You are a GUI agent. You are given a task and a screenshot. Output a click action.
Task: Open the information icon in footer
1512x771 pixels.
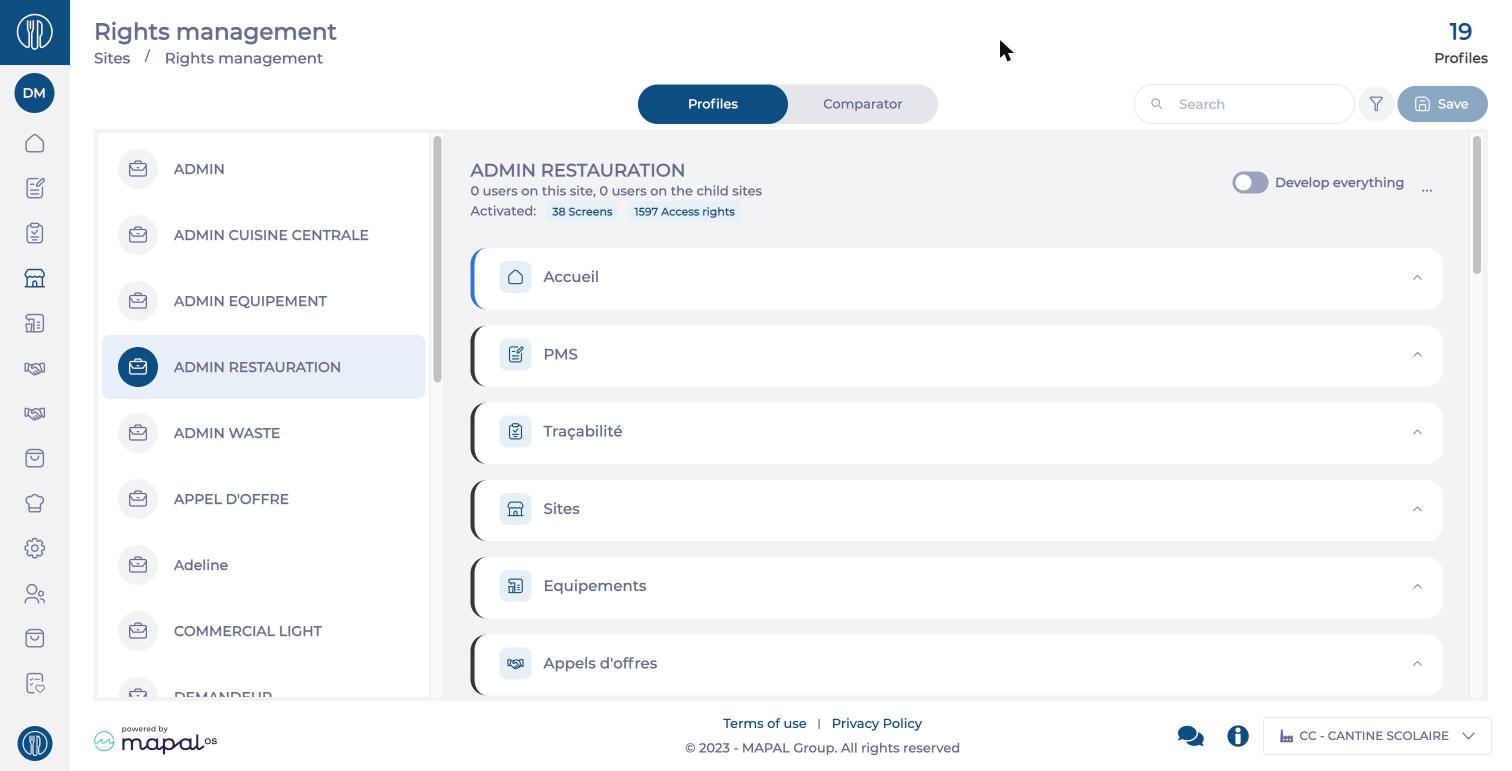tap(1238, 736)
